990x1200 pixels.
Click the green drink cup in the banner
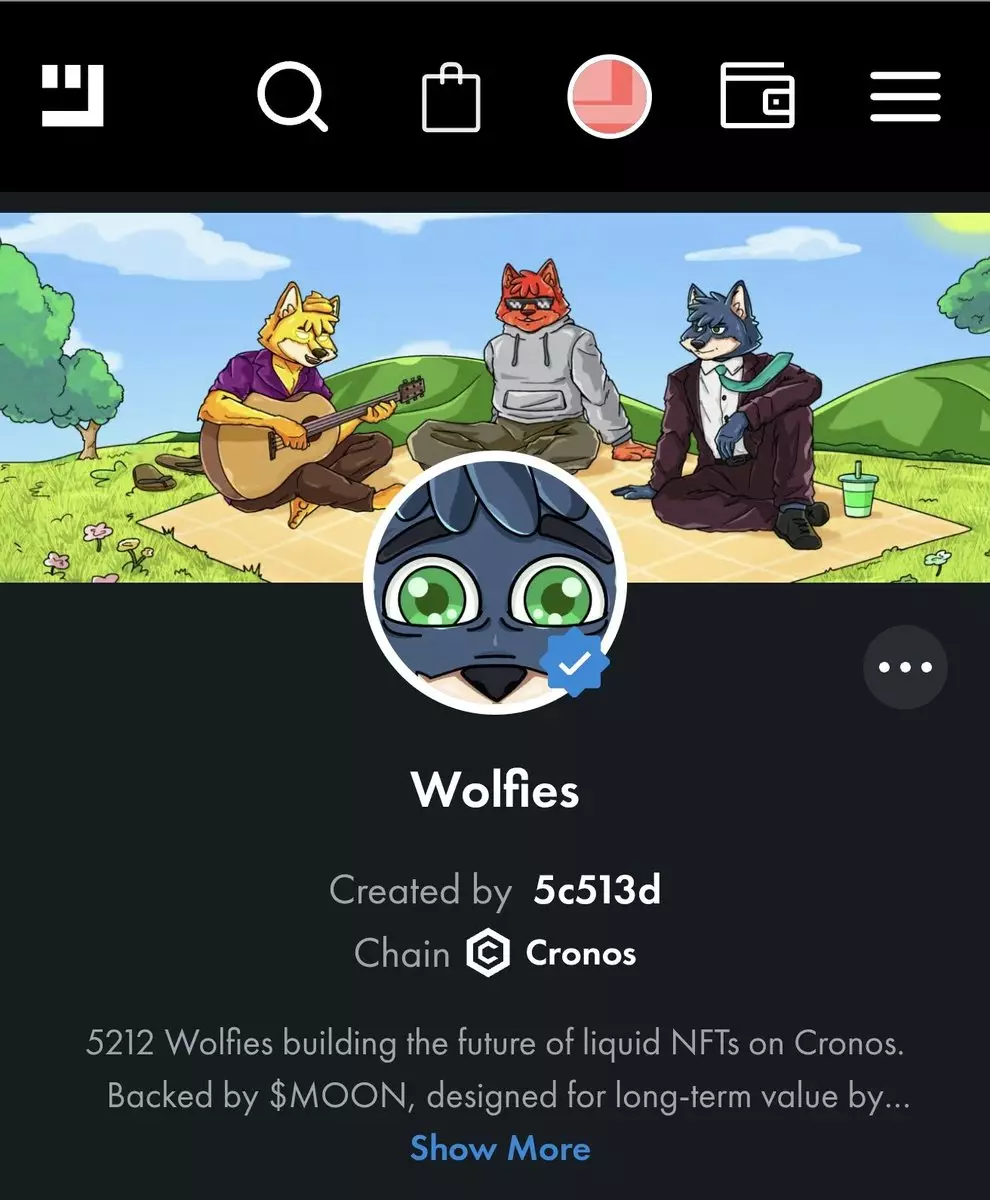pos(857,490)
